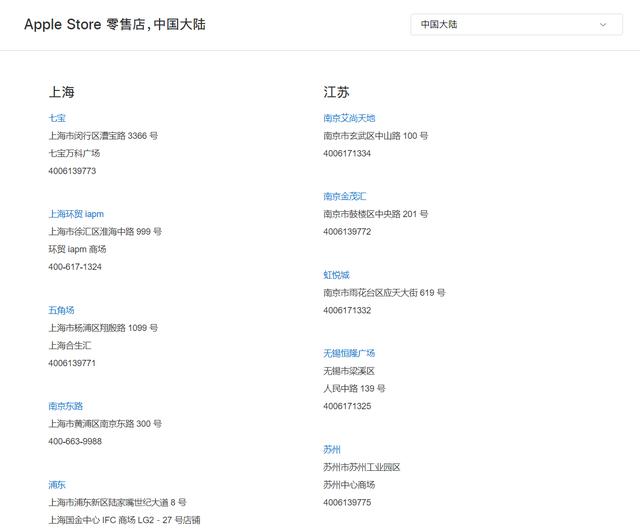
Task: Click the 上海国金中心 IFC 商场 line
Action: [x=124, y=520]
